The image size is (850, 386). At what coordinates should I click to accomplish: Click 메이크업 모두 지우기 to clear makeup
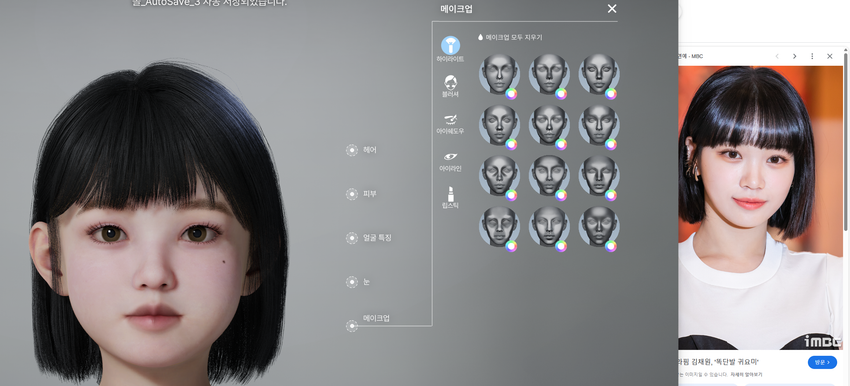513,37
